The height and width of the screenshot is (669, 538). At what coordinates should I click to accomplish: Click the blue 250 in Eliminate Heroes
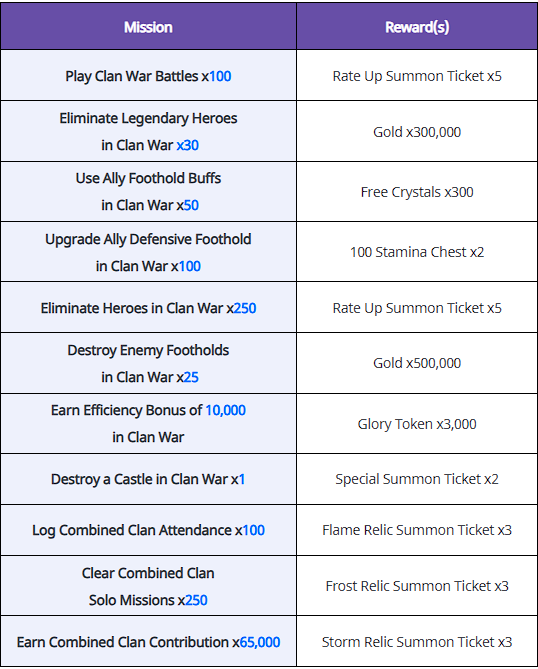245,308
